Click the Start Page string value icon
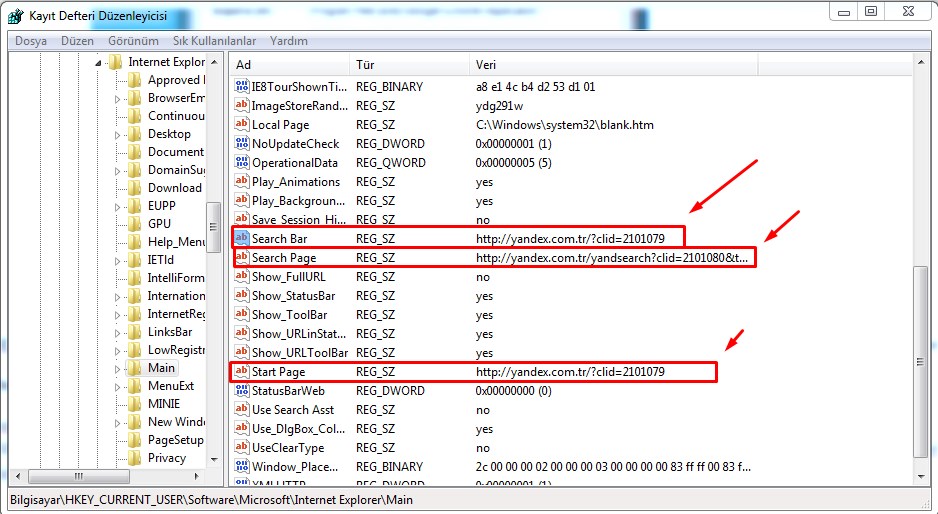Screen dimensions: 938x514 241,372
